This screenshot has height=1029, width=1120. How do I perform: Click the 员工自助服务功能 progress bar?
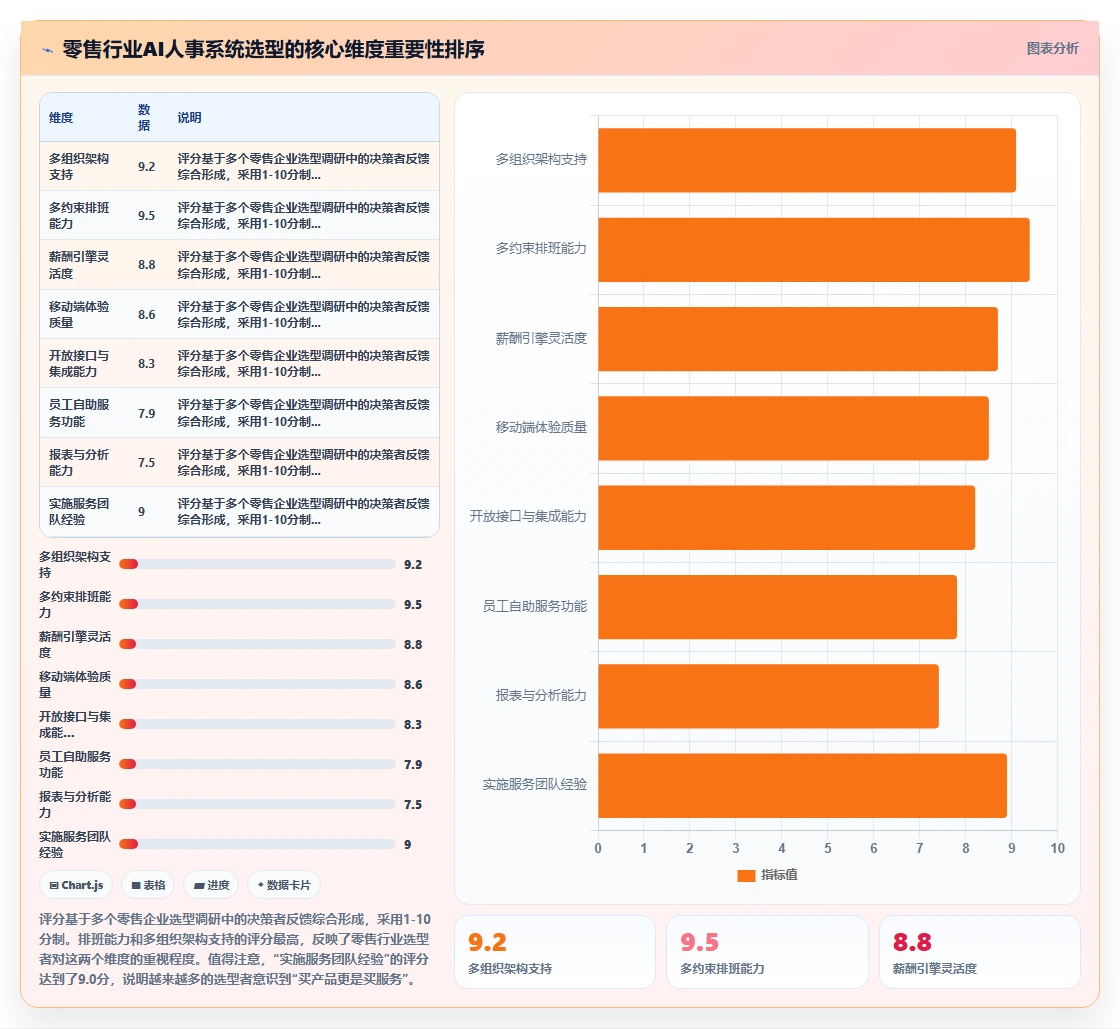point(257,764)
